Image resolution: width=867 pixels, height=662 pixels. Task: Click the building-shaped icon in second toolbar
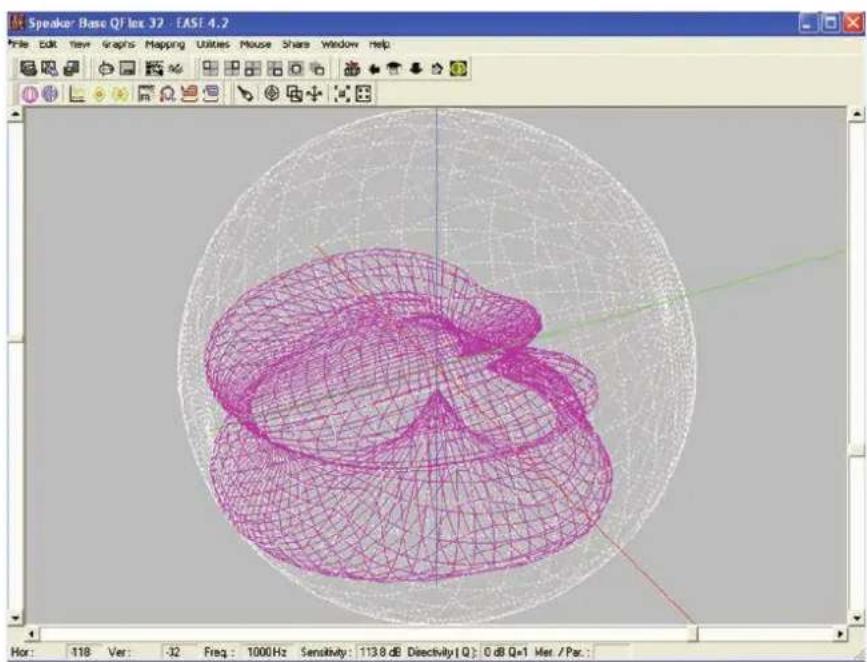point(145,94)
